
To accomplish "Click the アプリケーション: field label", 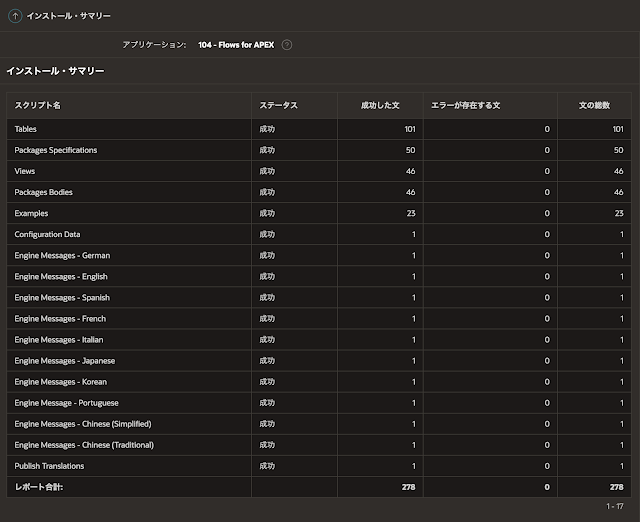I will [x=154, y=45].
